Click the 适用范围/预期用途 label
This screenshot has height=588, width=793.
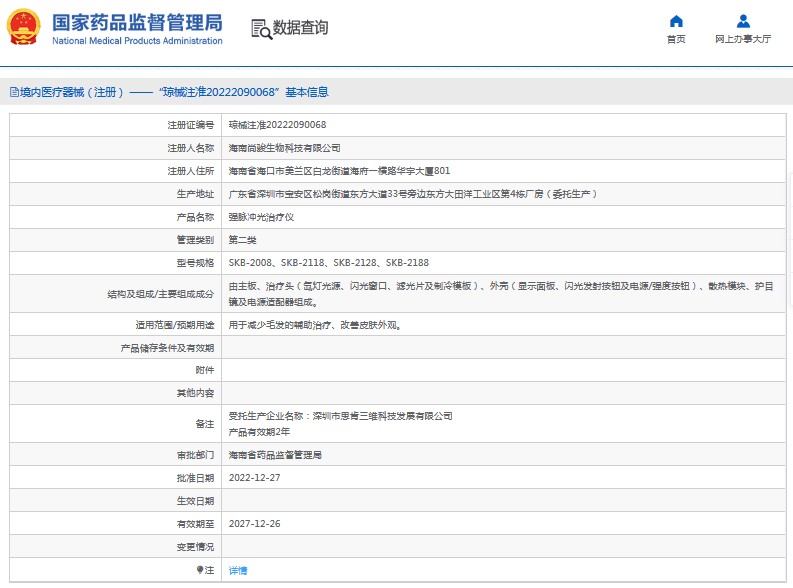coord(174,325)
